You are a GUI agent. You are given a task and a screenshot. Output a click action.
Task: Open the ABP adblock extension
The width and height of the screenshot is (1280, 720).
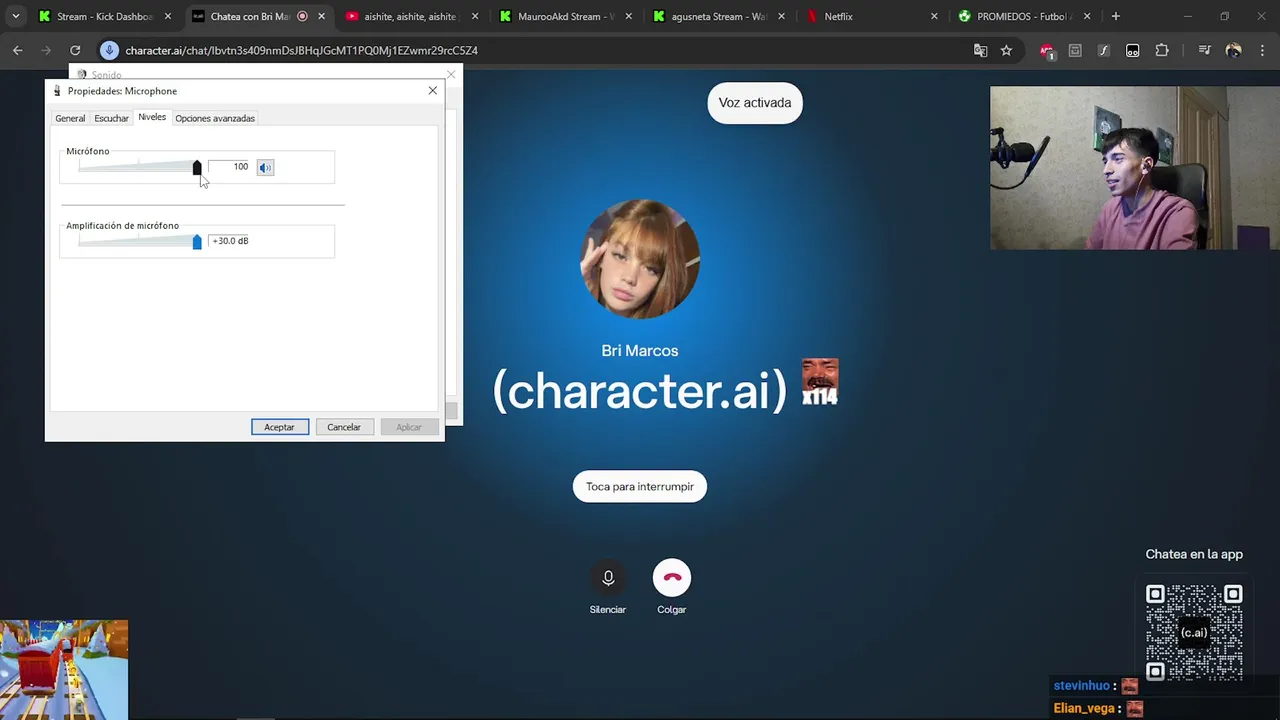pos(1046,50)
